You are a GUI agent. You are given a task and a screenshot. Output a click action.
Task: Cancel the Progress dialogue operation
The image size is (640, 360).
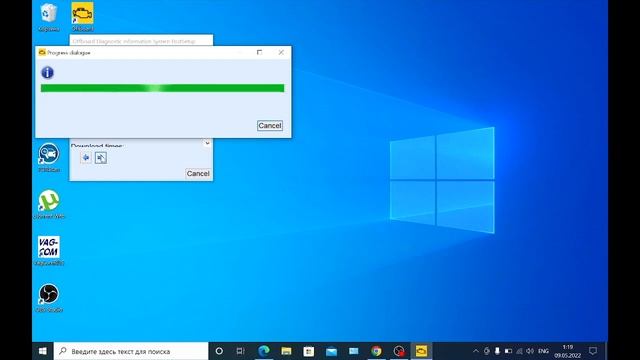point(269,126)
